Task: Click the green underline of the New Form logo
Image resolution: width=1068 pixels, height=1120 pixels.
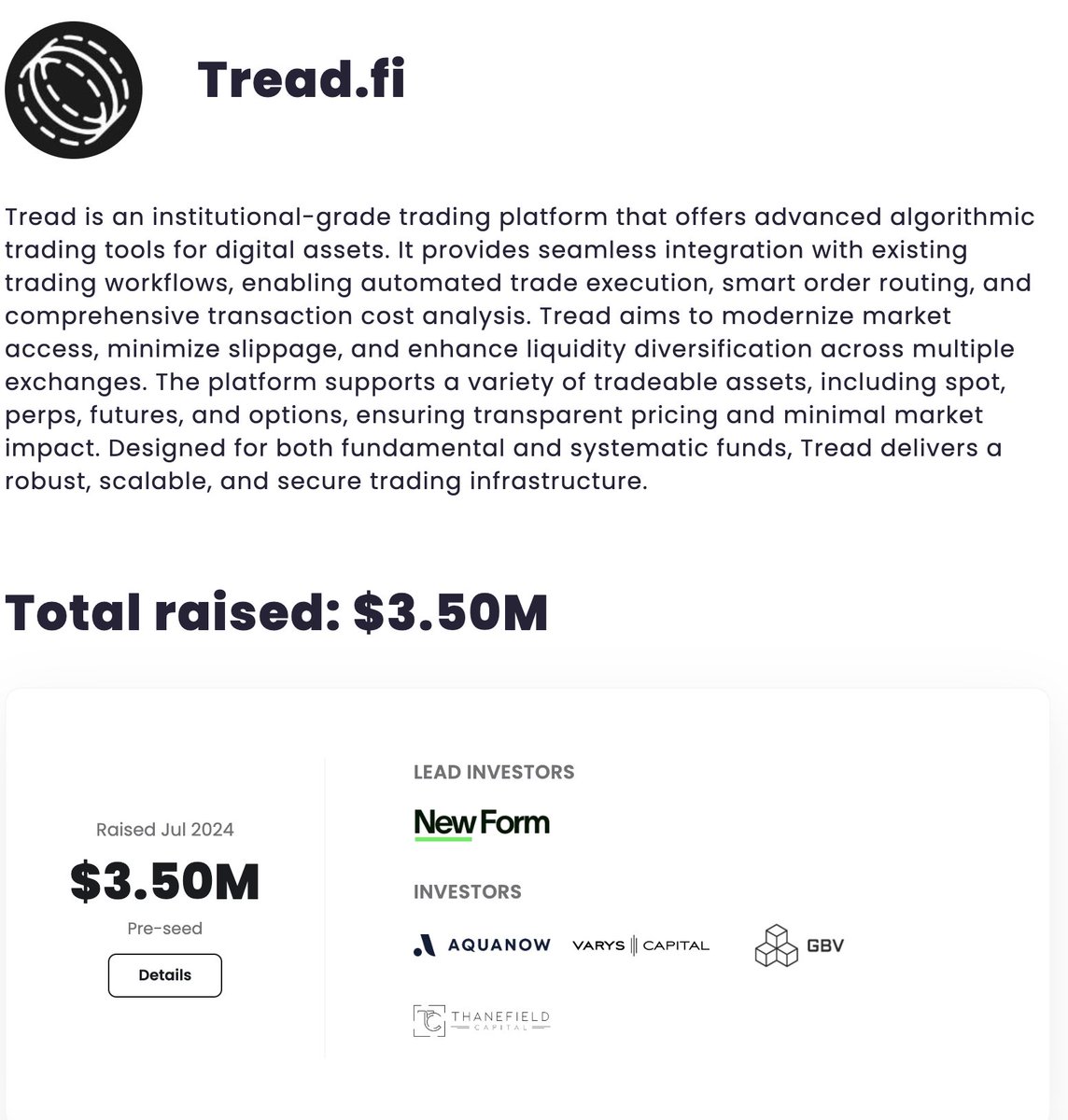Action: (x=443, y=839)
